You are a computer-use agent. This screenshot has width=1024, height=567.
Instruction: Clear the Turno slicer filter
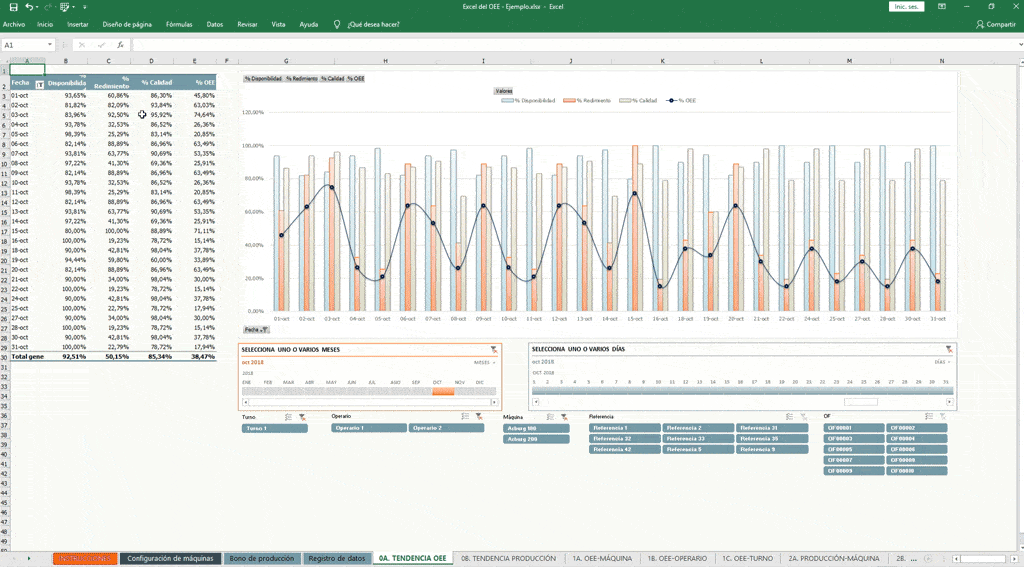[302, 417]
